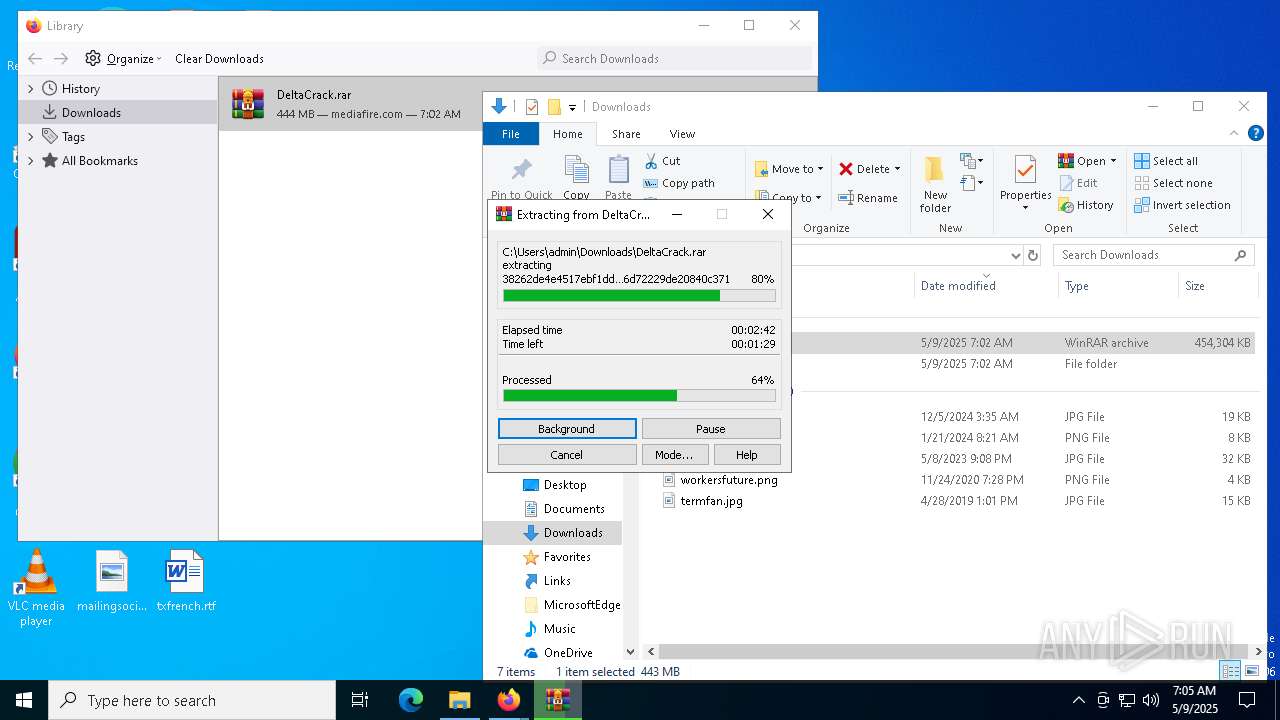Click Edit in ribbon Open group
Image resolution: width=1280 pixels, height=720 pixels.
click(1078, 183)
